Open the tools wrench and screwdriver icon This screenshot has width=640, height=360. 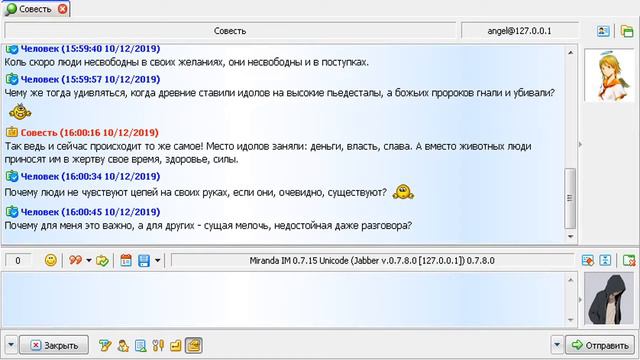pos(158,346)
